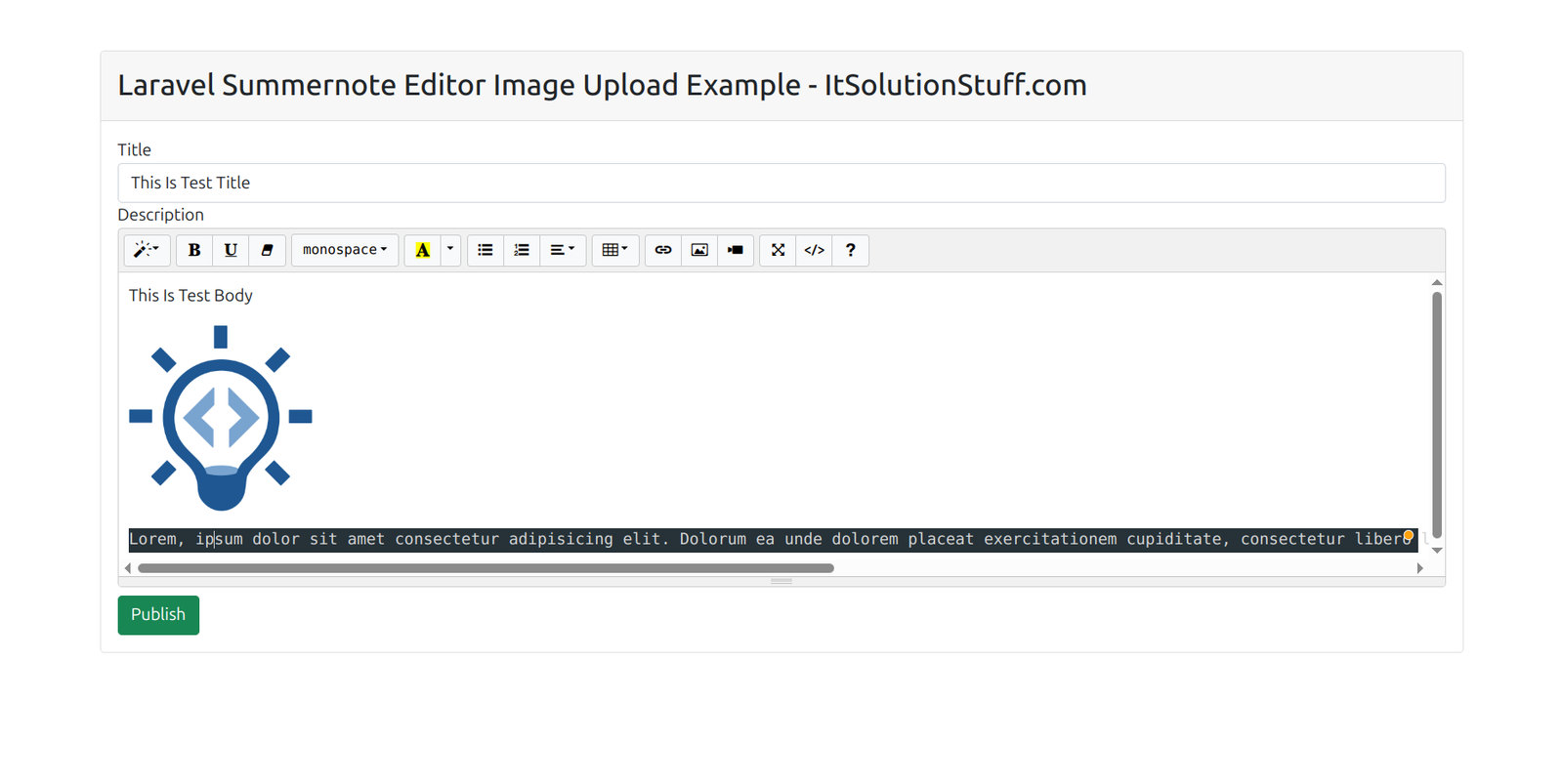Click the green Publish button
The image size is (1563, 784).
click(158, 615)
